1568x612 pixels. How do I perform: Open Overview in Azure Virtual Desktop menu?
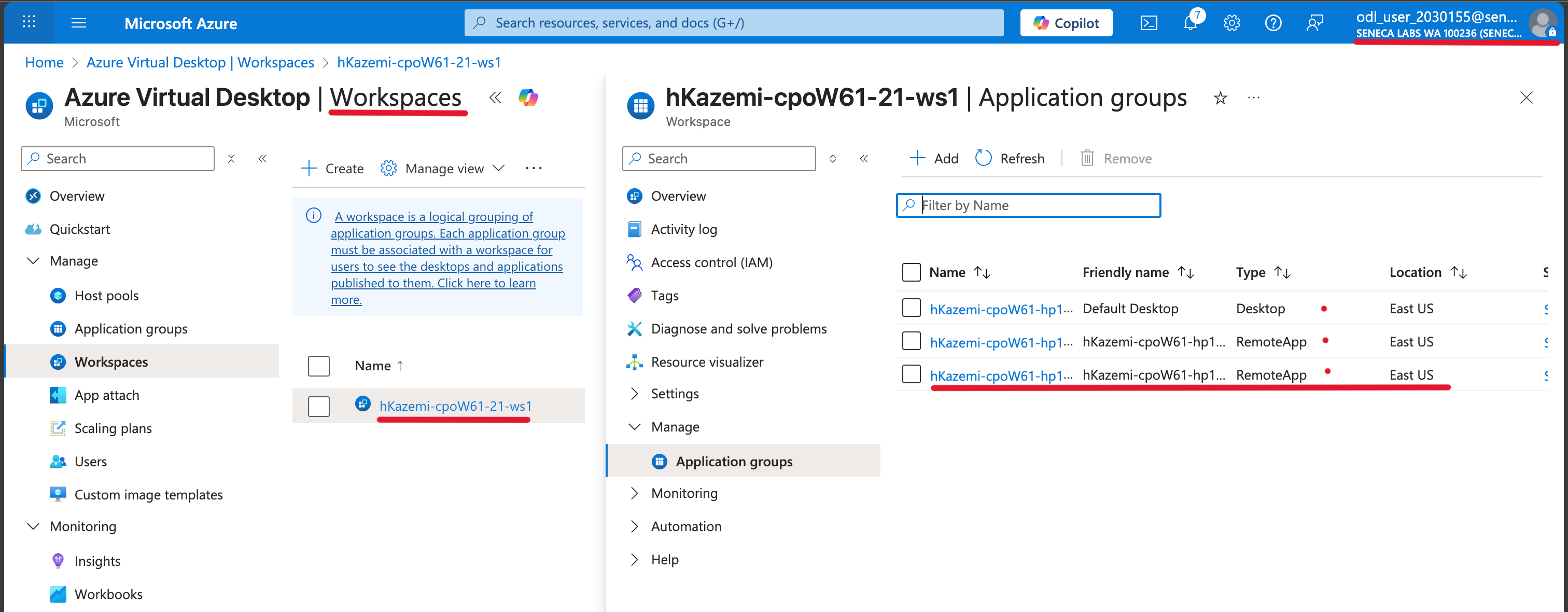77,196
